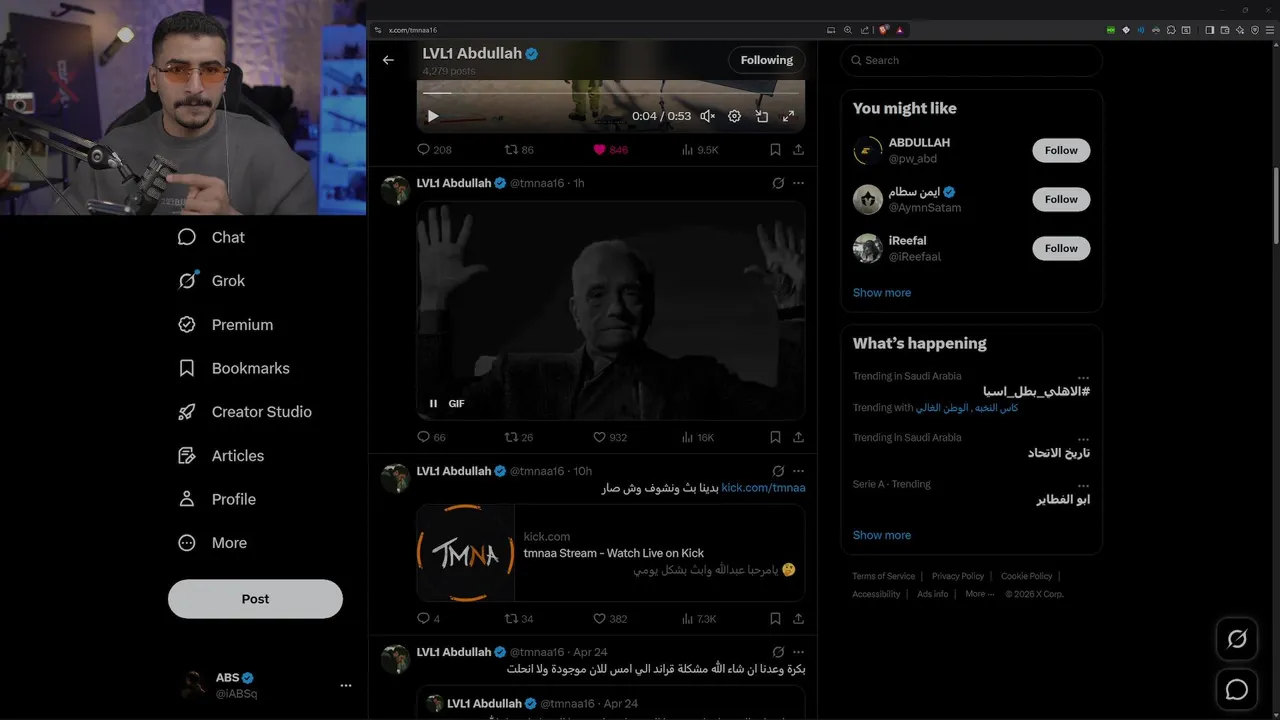Unlike the post with 846 likes
The height and width of the screenshot is (720, 1280).
coord(610,150)
